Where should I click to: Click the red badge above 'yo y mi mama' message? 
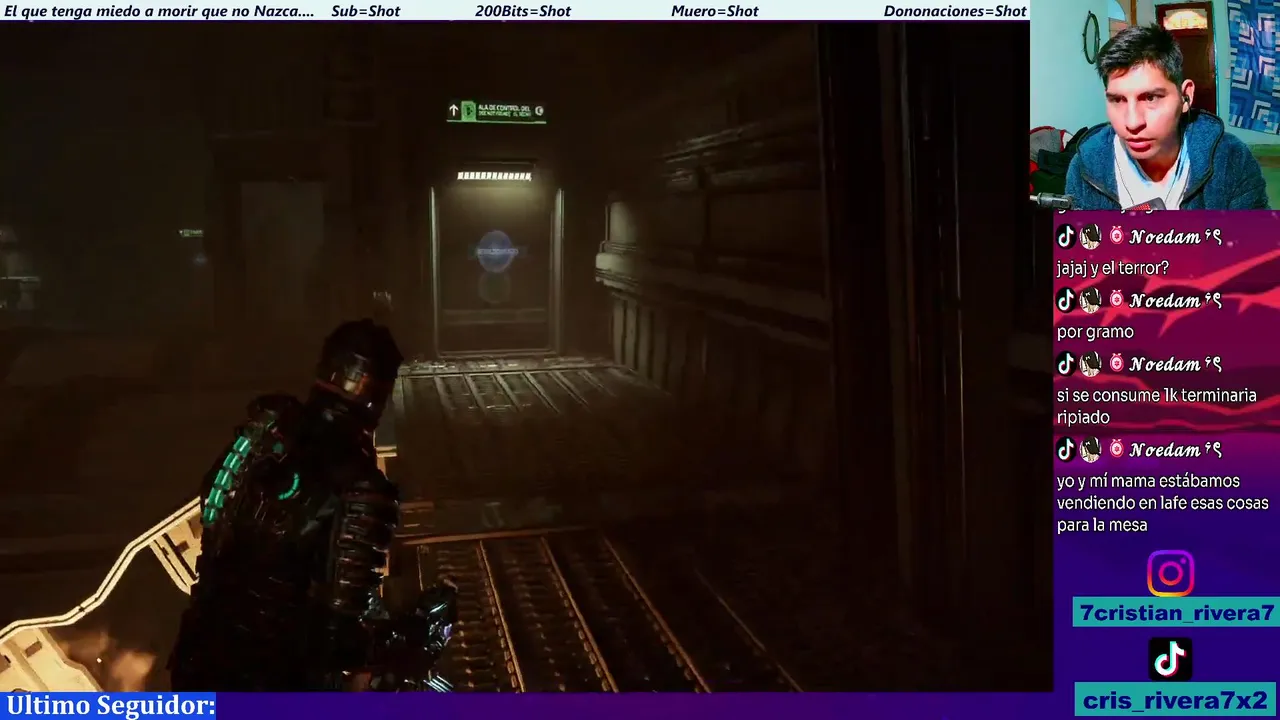pyautogui.click(x=1116, y=450)
